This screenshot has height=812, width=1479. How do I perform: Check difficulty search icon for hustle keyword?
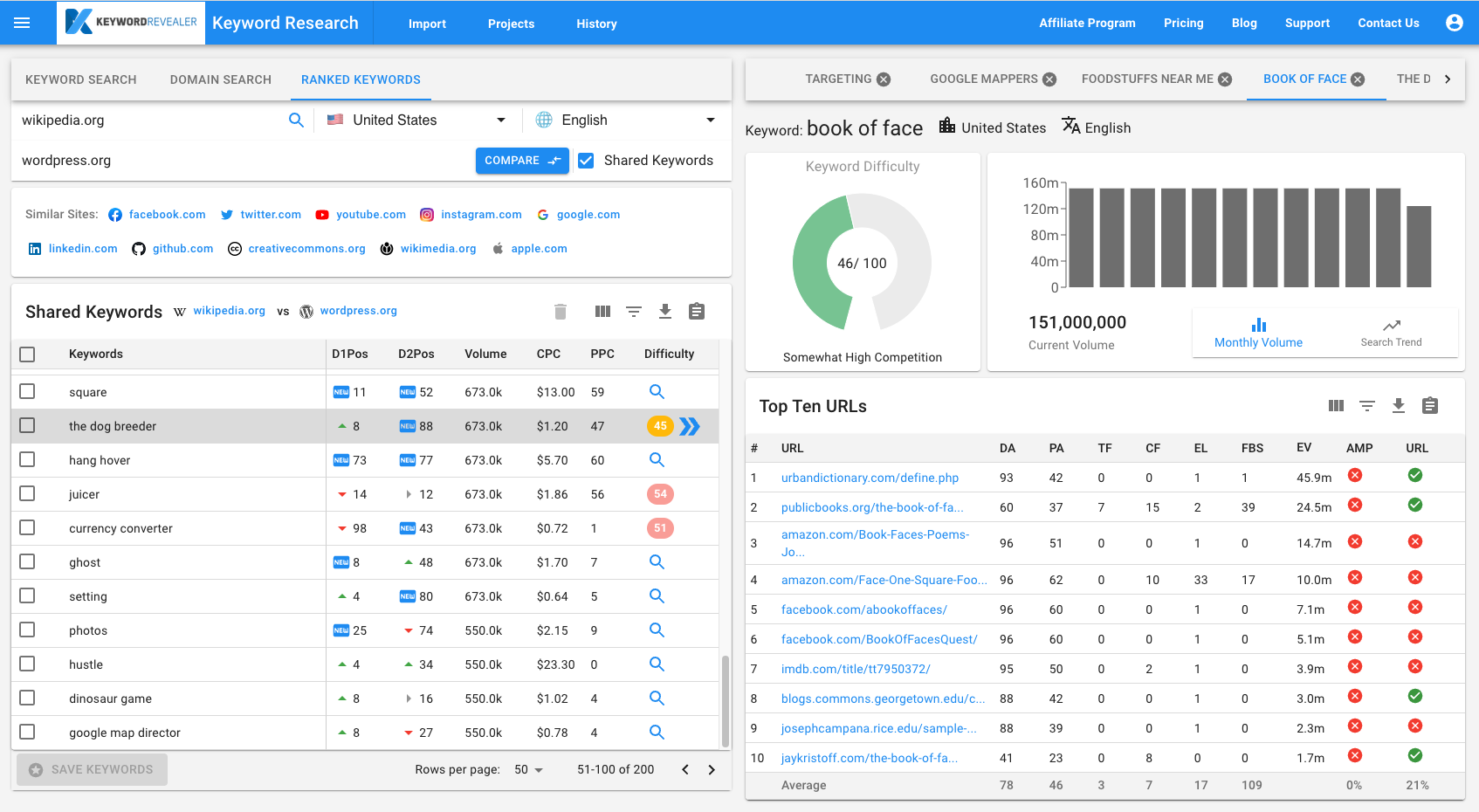657,664
